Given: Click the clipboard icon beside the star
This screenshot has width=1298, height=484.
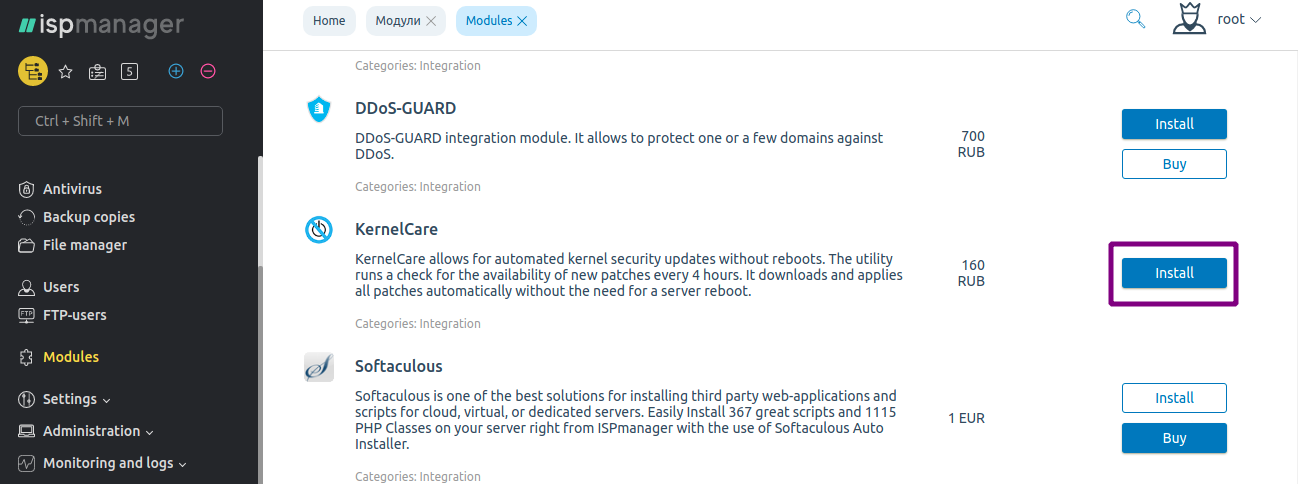Looking at the screenshot, I should (x=97, y=71).
